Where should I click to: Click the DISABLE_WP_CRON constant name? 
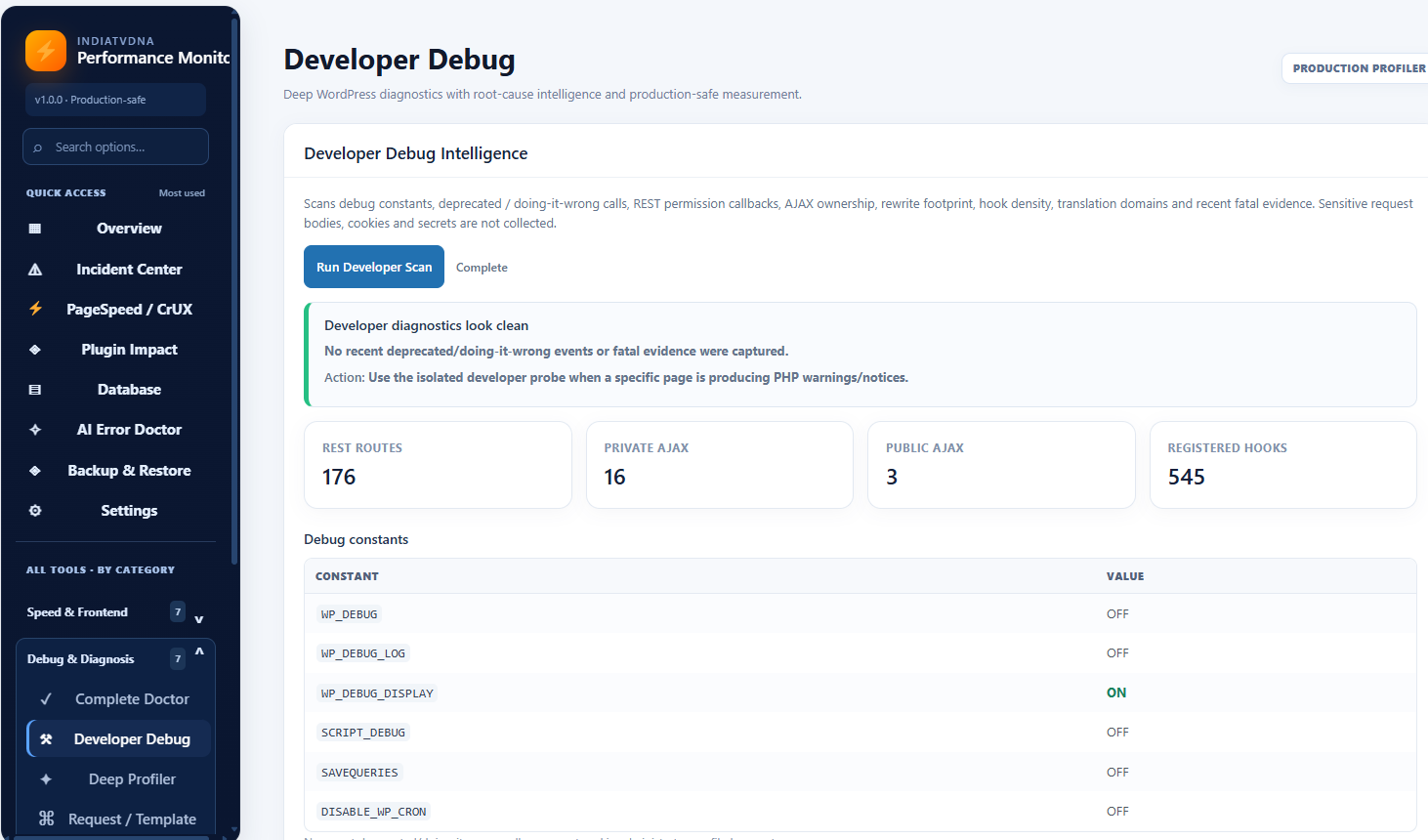[373, 812]
